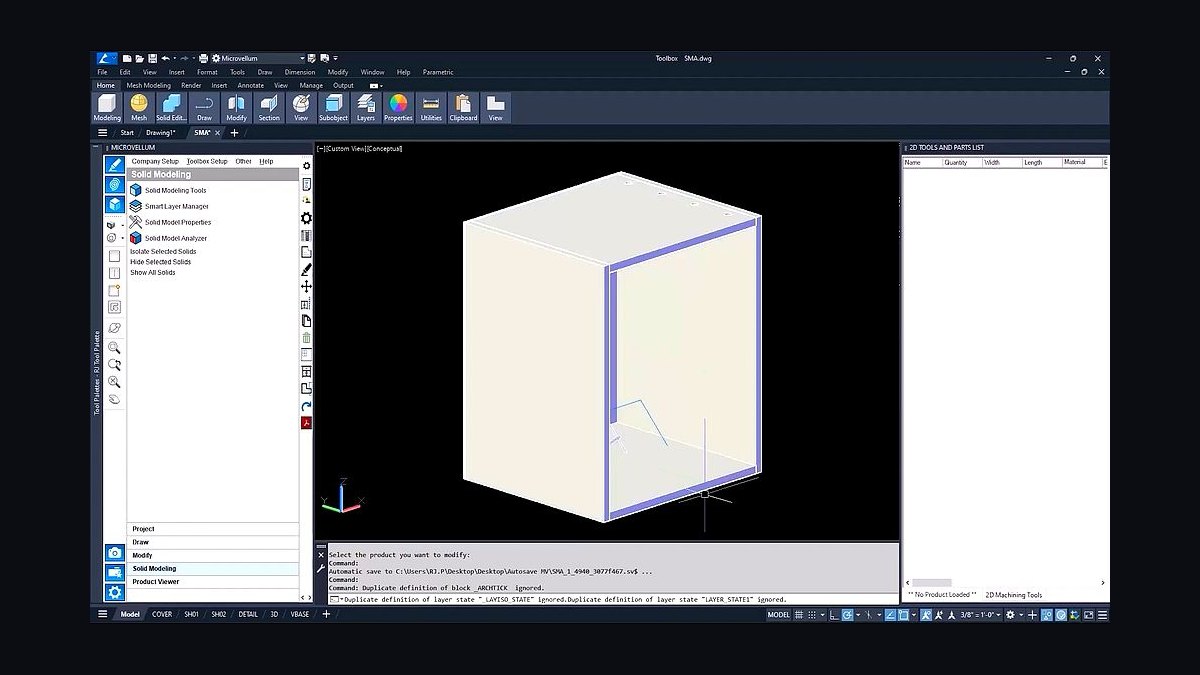Click the fingerprint icon in Microvellum palette
Image resolution: width=1200 pixels, height=675 pixels.
(115, 184)
